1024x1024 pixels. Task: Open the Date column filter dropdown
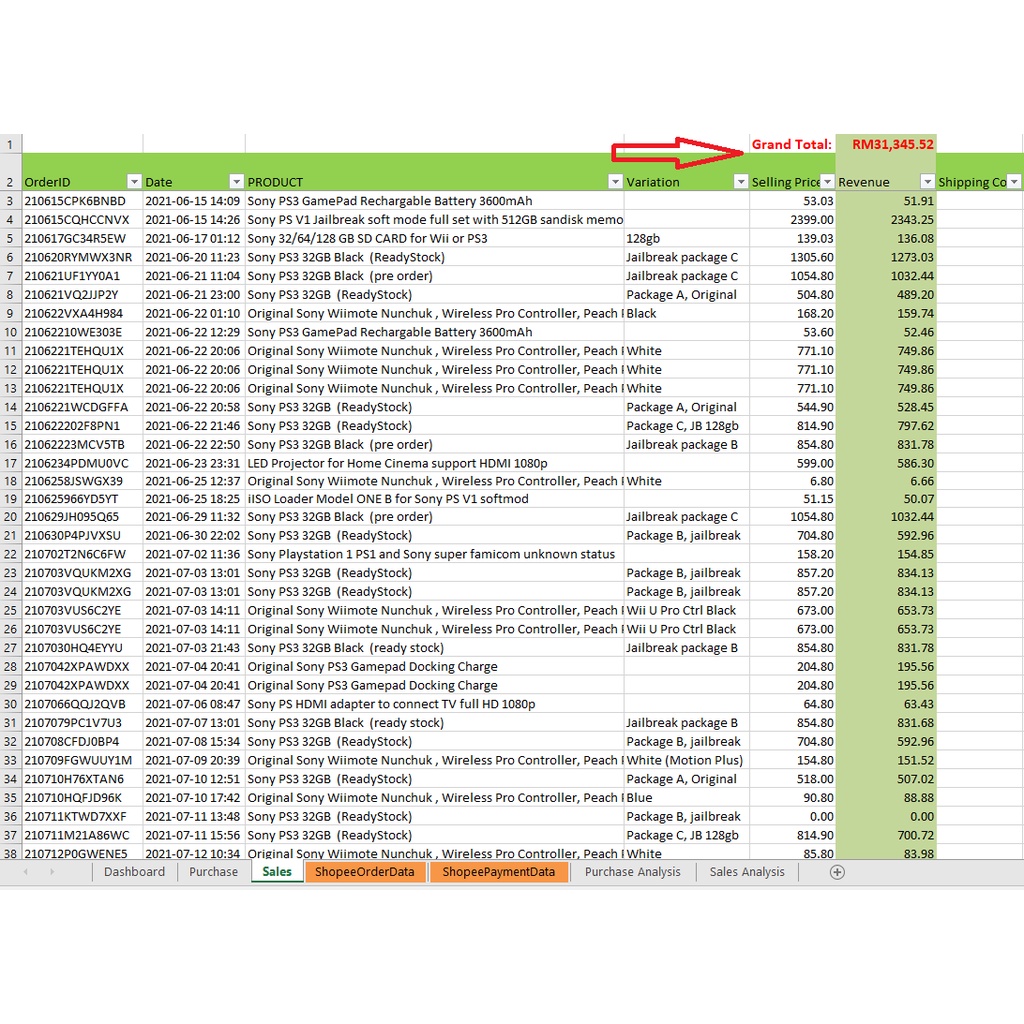pyautogui.click(x=236, y=182)
